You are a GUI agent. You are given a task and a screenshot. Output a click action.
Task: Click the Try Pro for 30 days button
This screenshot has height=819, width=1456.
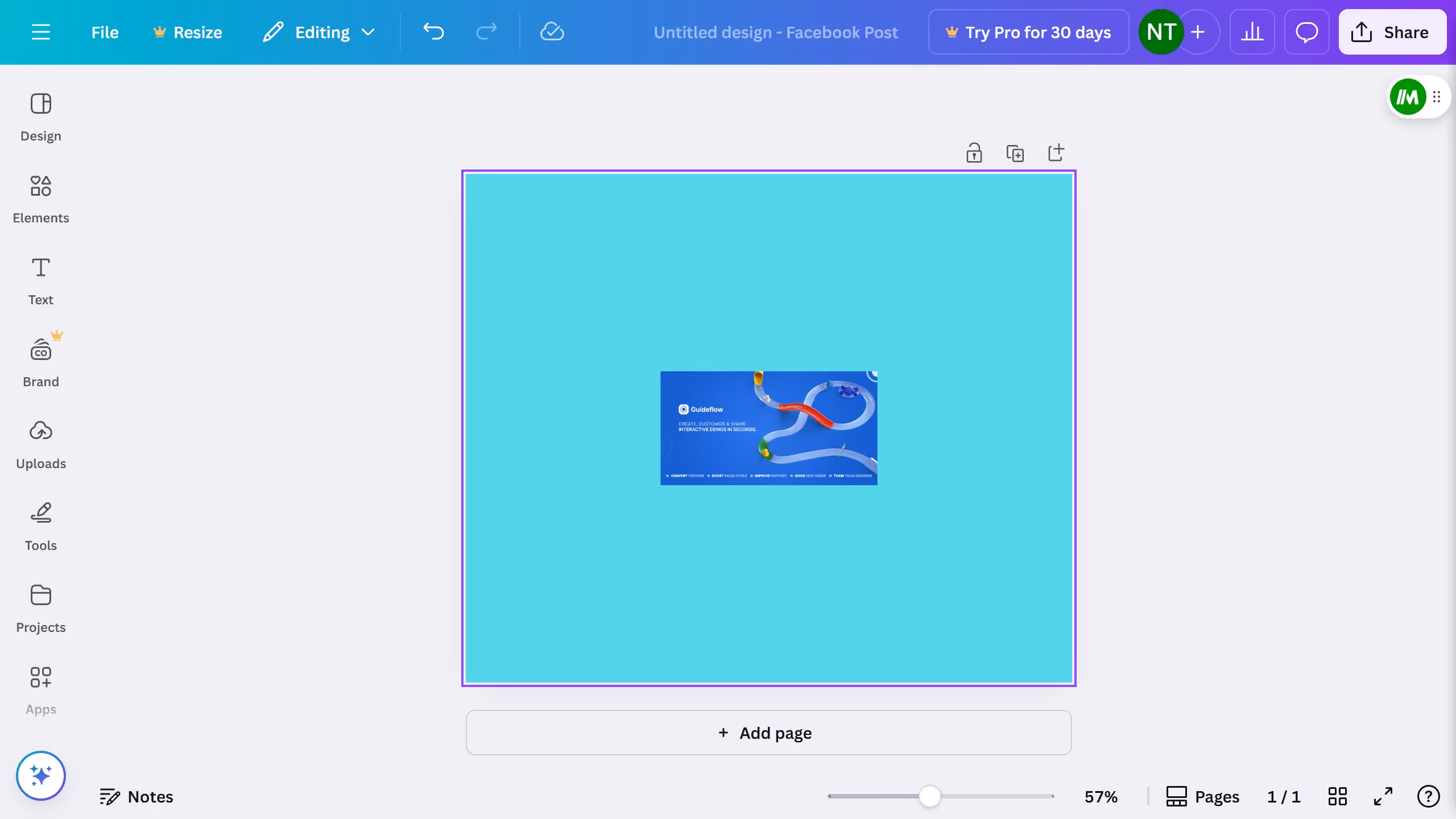[x=1028, y=32]
